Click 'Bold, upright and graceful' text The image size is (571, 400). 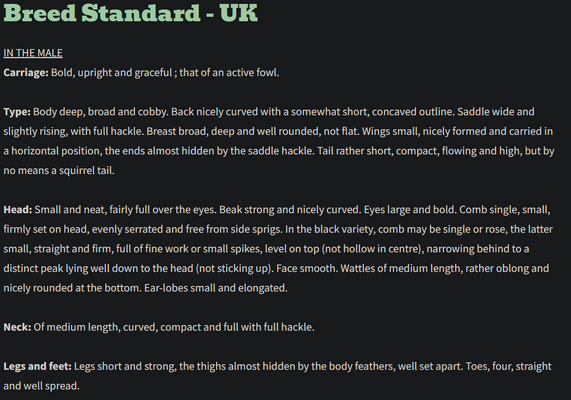click(x=111, y=73)
